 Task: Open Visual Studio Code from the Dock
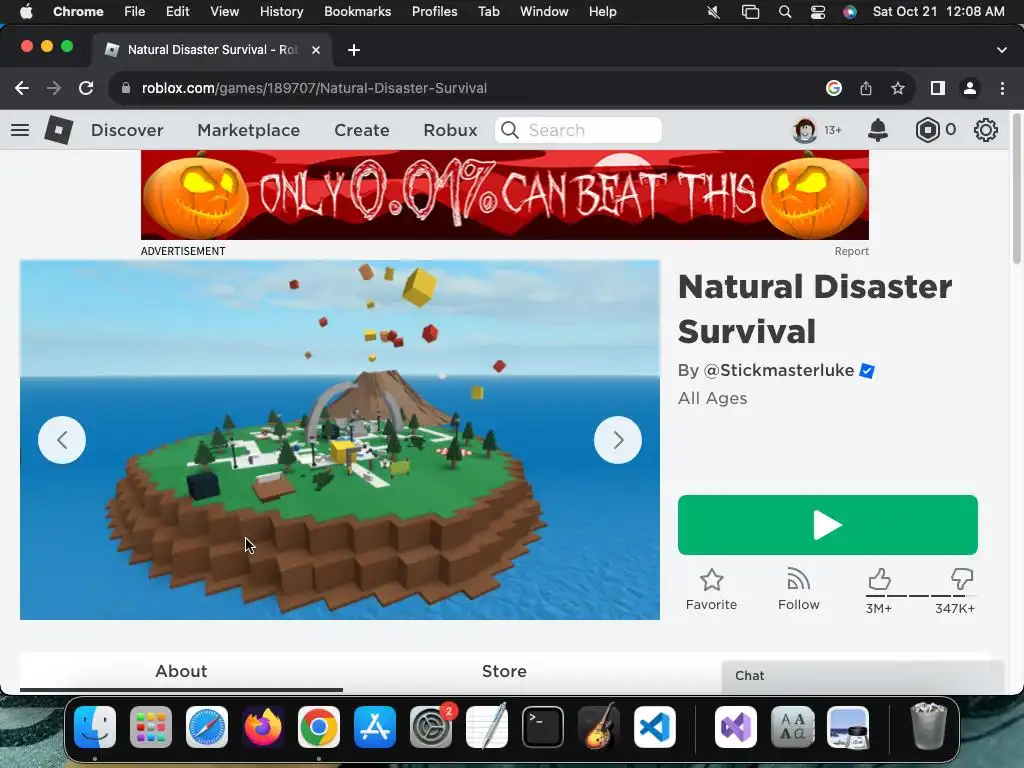tap(654, 727)
